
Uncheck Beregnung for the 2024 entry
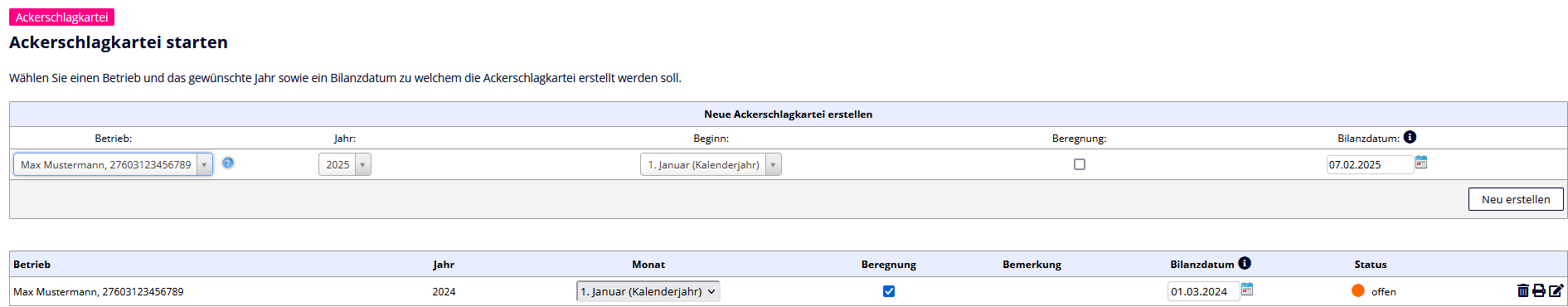pos(889,291)
